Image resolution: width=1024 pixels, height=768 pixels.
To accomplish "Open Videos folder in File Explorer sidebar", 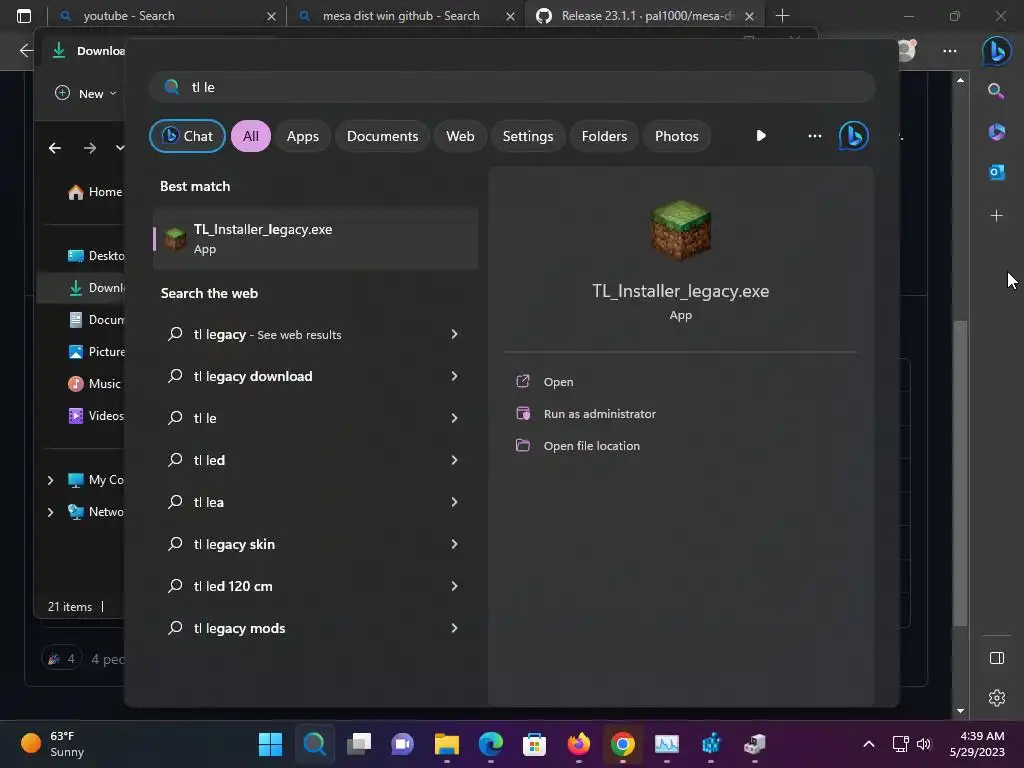I will [96, 416].
